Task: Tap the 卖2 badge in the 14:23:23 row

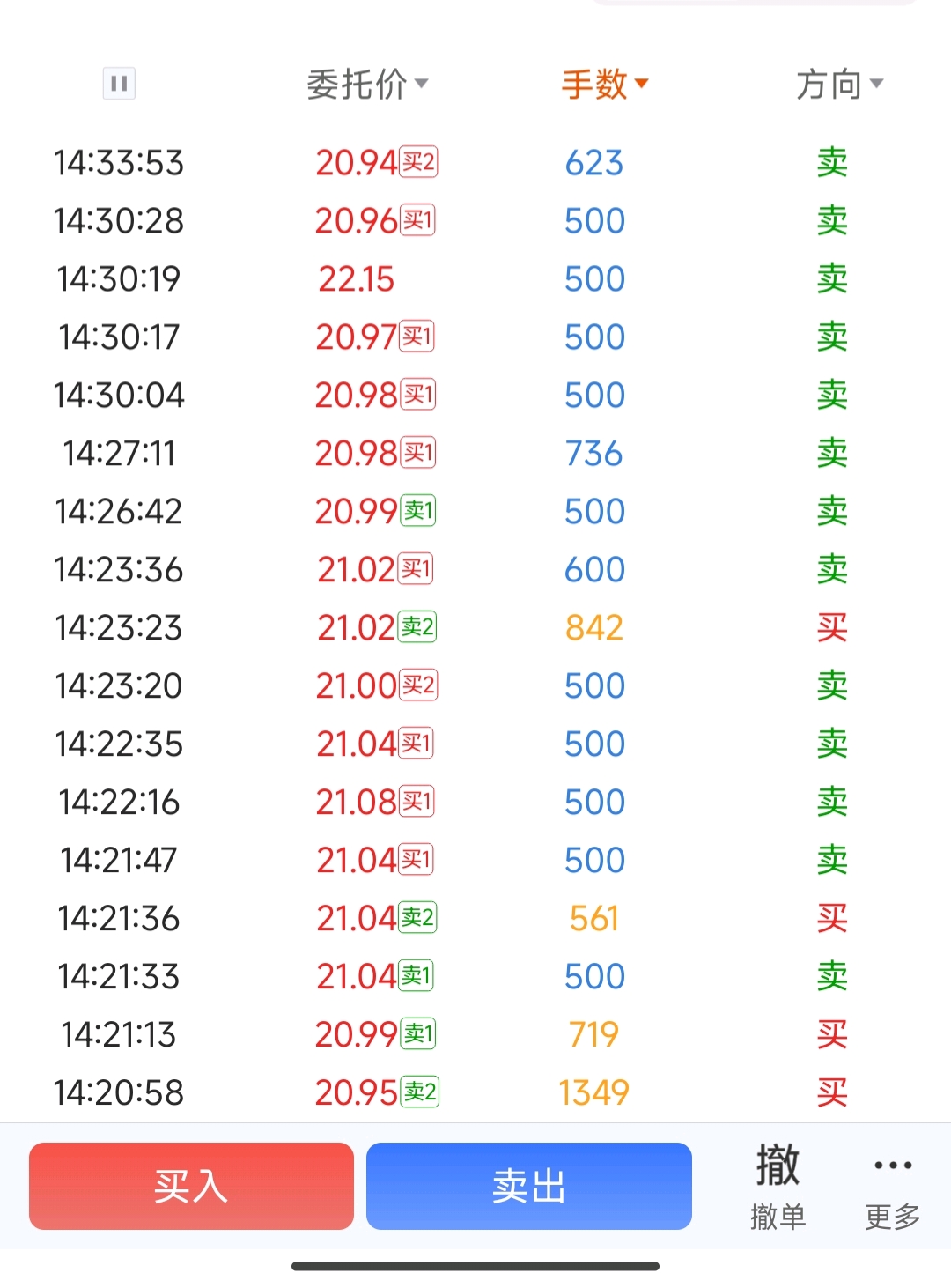Action: click(417, 627)
